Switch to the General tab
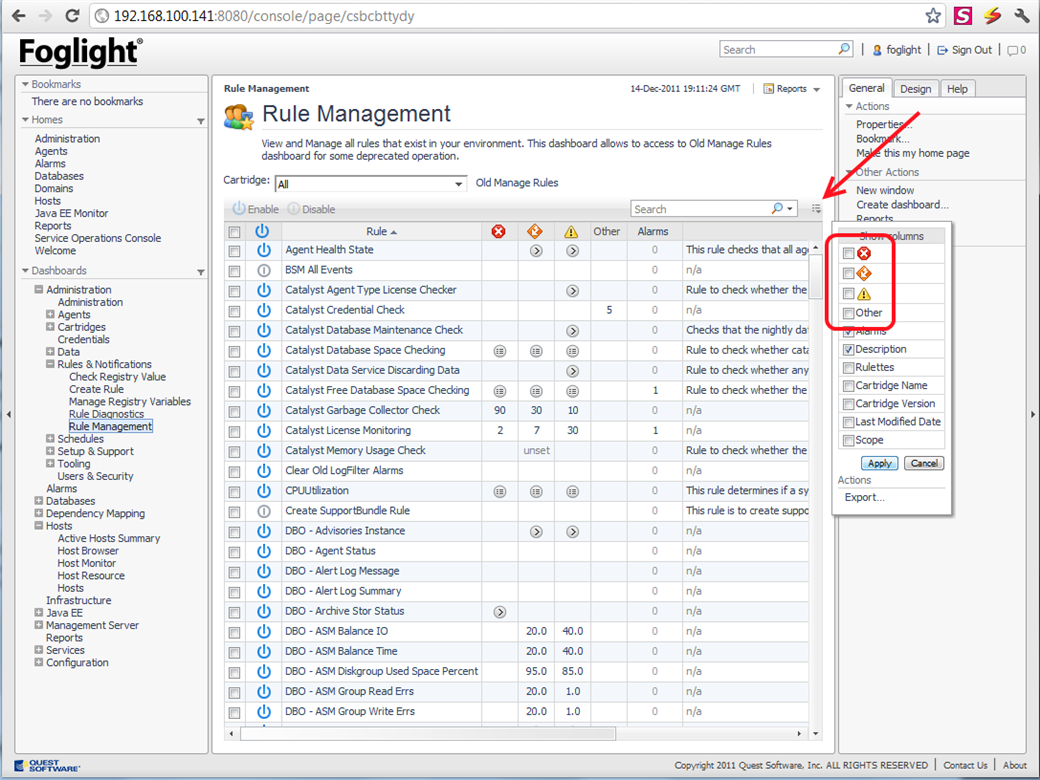The height and width of the screenshot is (780, 1040). click(866, 88)
